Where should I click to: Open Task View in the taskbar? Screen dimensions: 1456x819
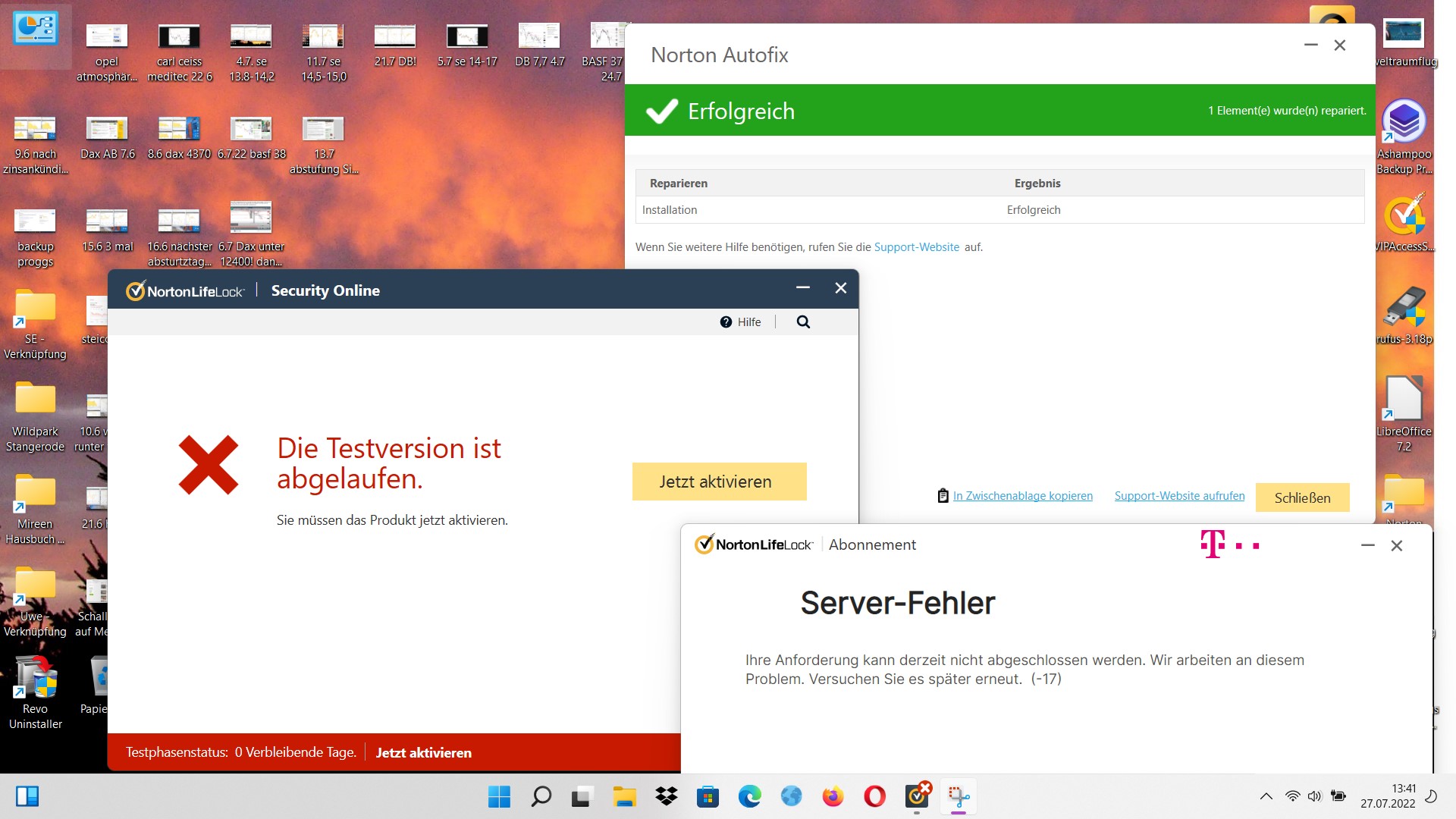582,797
